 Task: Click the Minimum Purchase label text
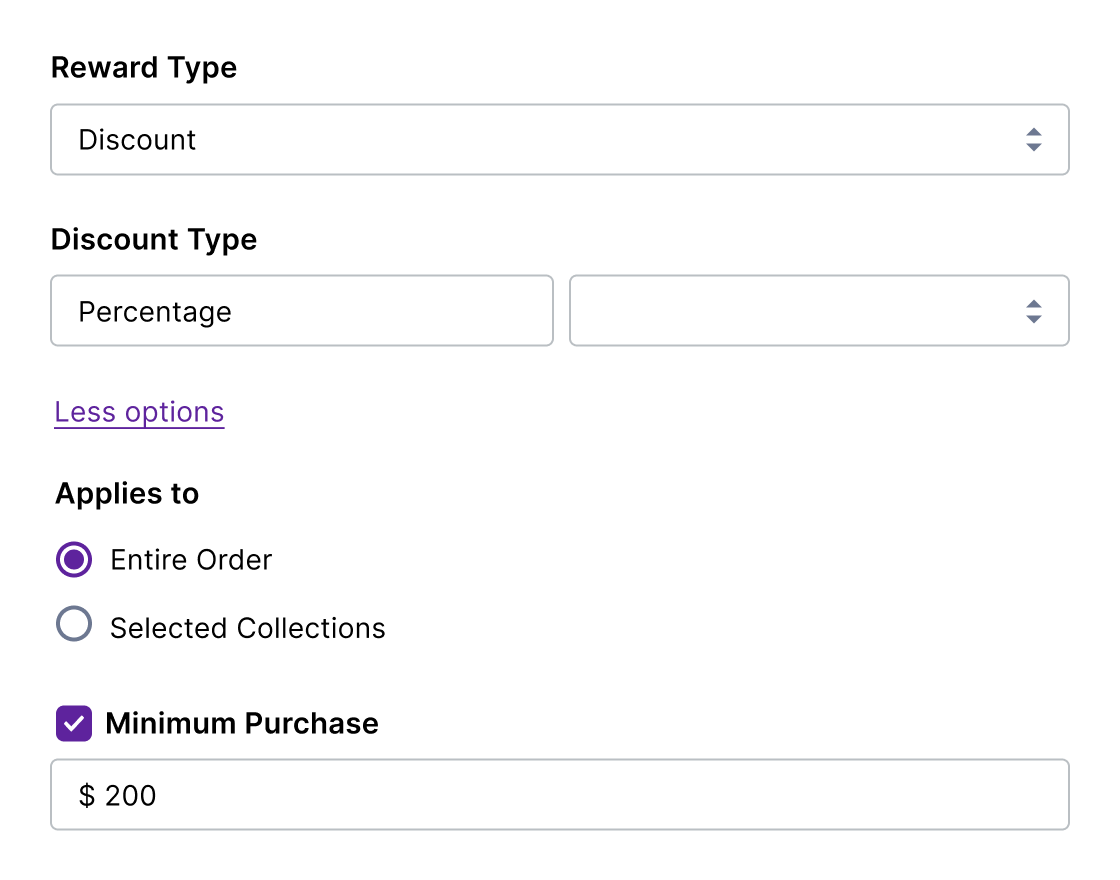pos(241,724)
